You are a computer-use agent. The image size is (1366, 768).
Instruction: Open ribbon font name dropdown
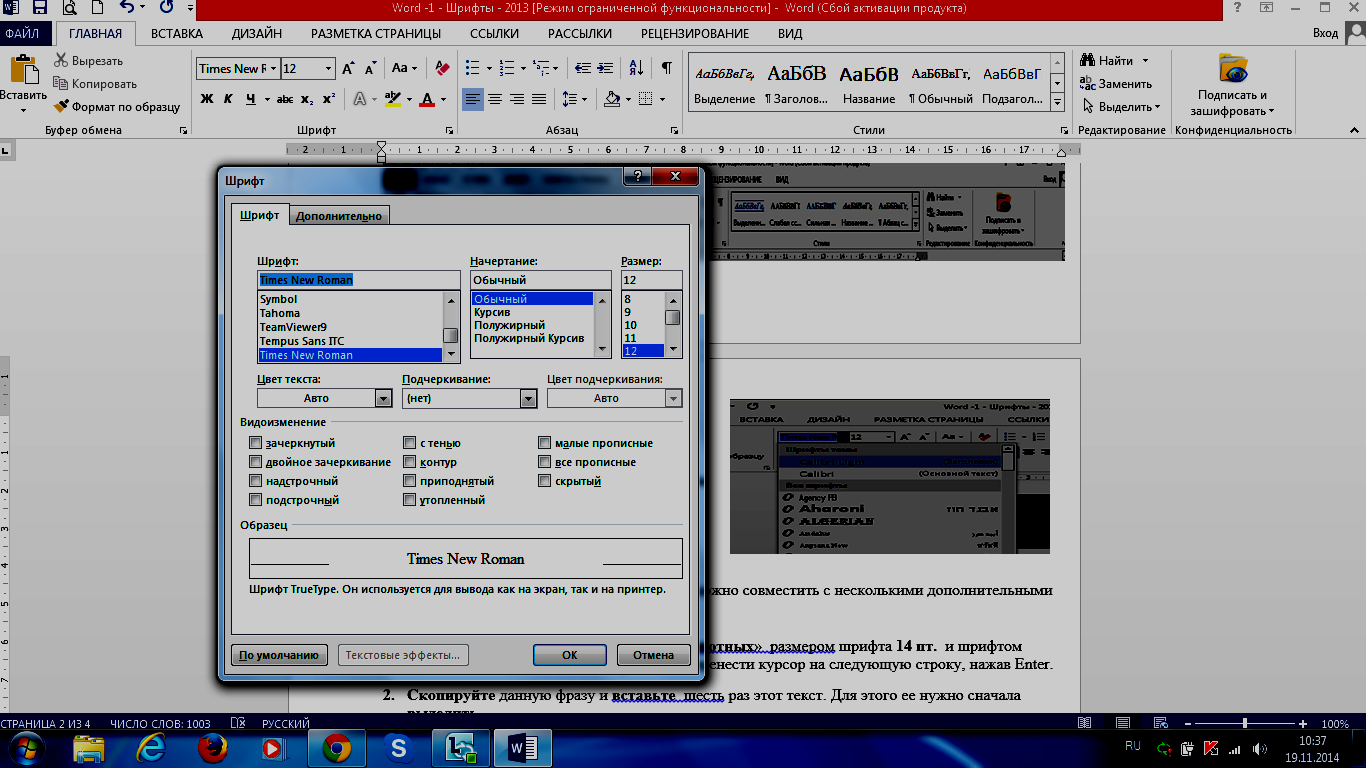pyautogui.click(x=273, y=69)
